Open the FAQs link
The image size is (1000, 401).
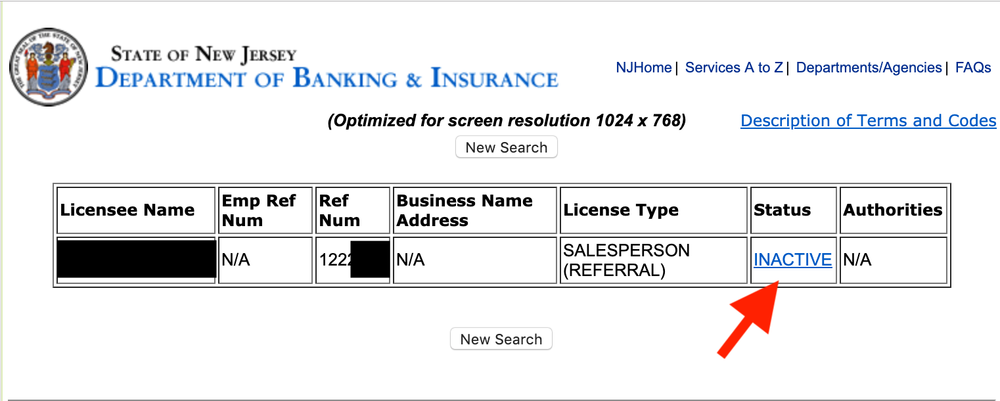(x=973, y=68)
